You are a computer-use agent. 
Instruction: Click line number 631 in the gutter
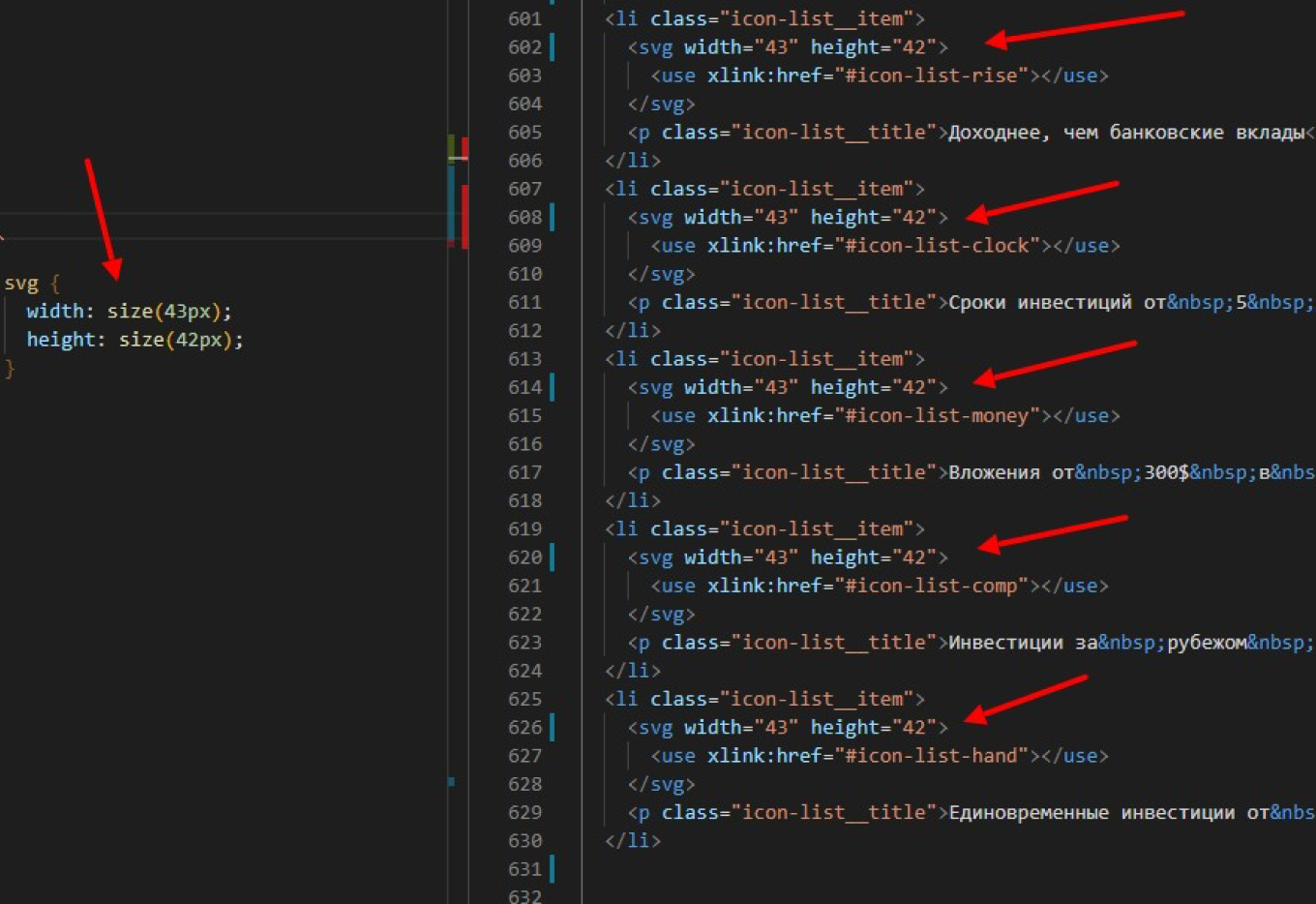(524, 868)
